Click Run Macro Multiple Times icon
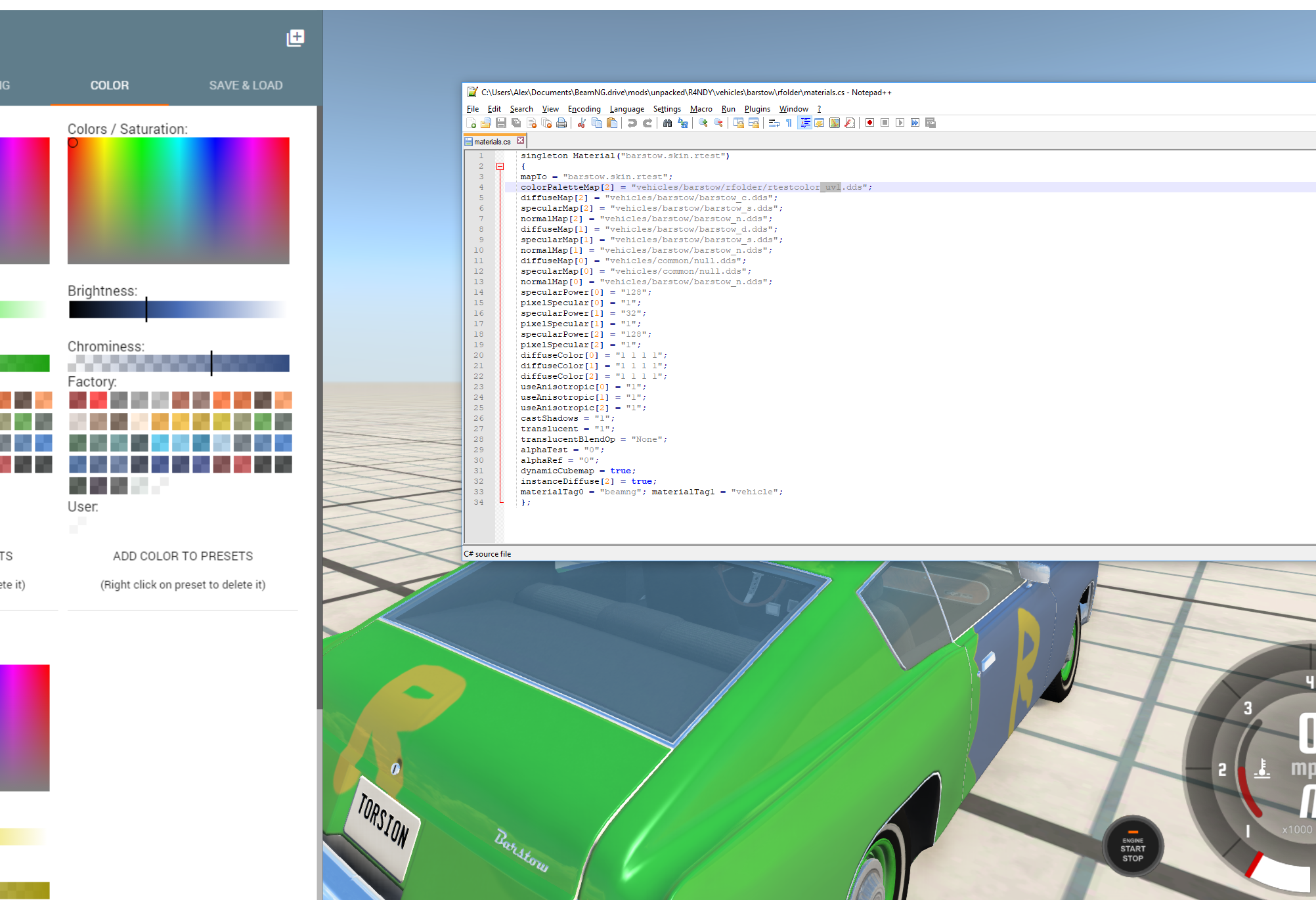This screenshot has height=900, width=1316. (x=915, y=123)
